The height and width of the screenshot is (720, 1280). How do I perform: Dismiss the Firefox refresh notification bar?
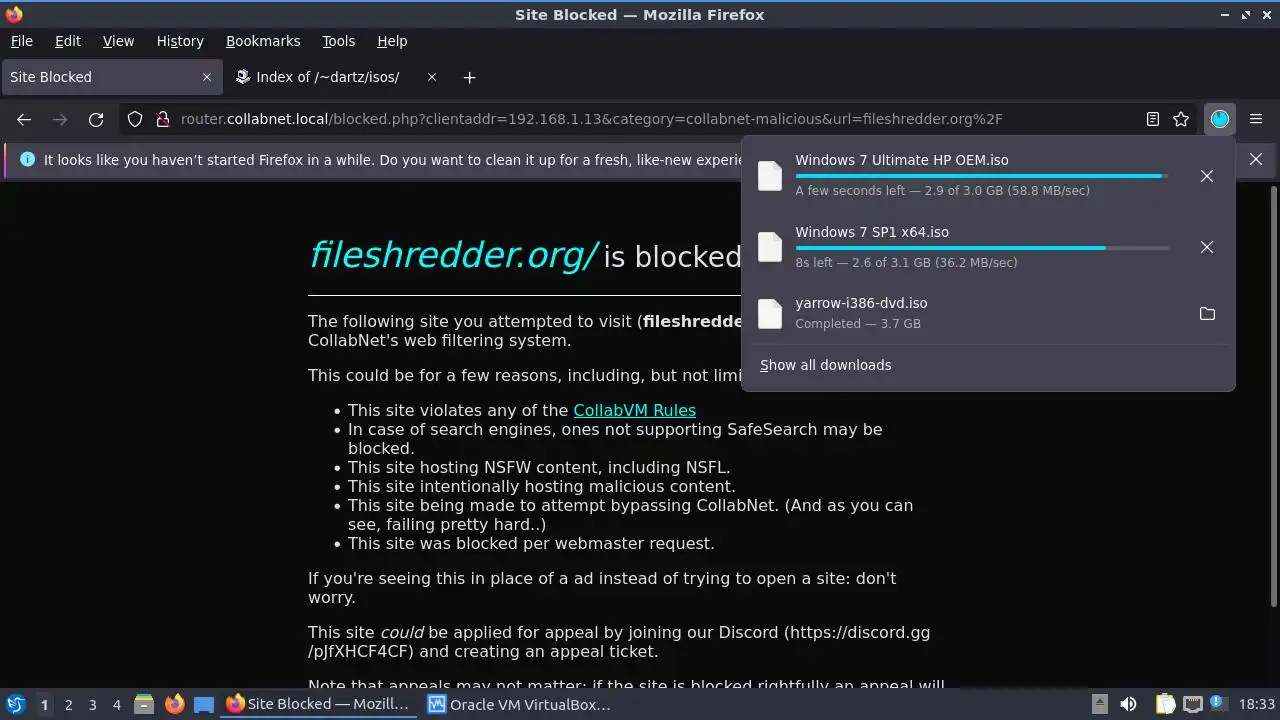coord(1256,159)
